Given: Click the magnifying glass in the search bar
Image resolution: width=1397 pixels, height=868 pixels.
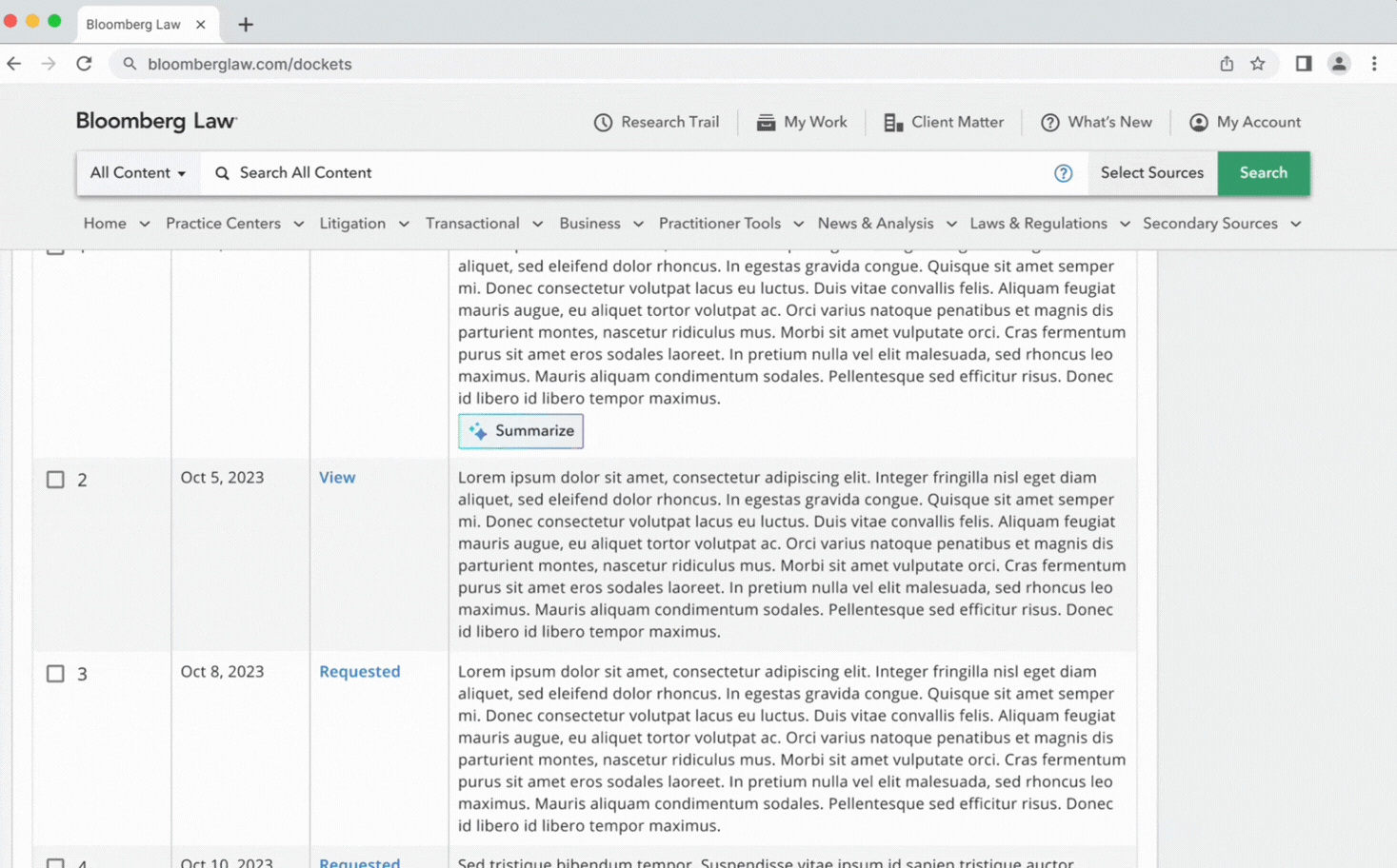Looking at the screenshot, I should pos(222,172).
